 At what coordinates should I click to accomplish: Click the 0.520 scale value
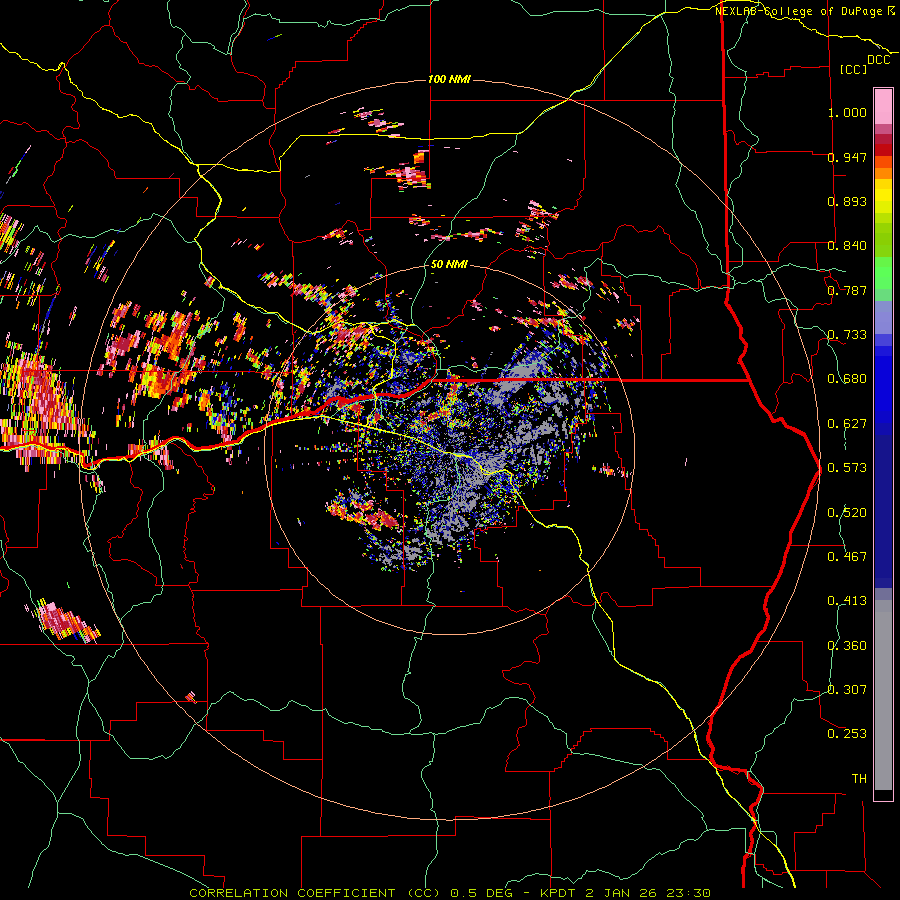click(847, 513)
